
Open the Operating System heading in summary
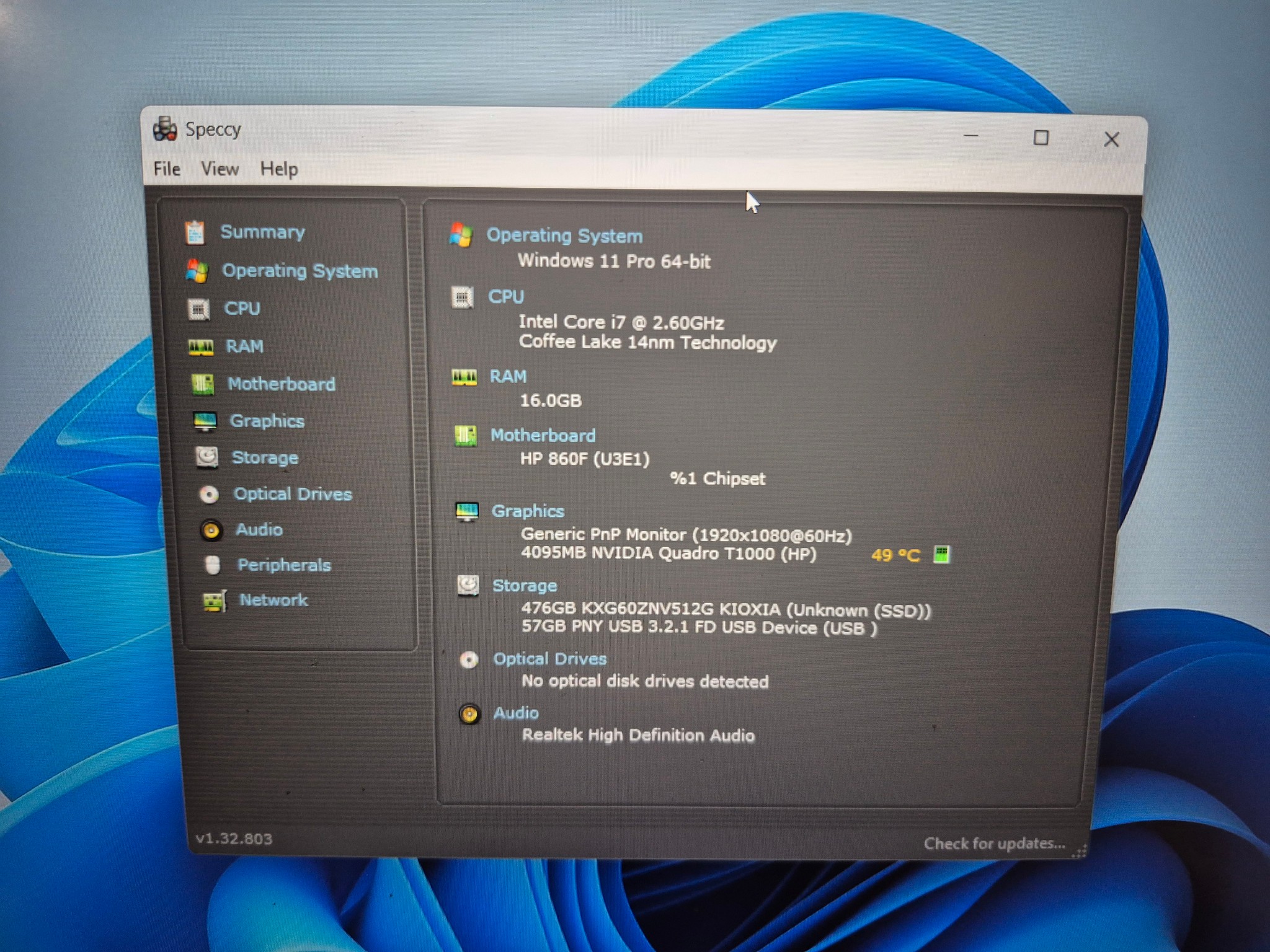coord(564,236)
